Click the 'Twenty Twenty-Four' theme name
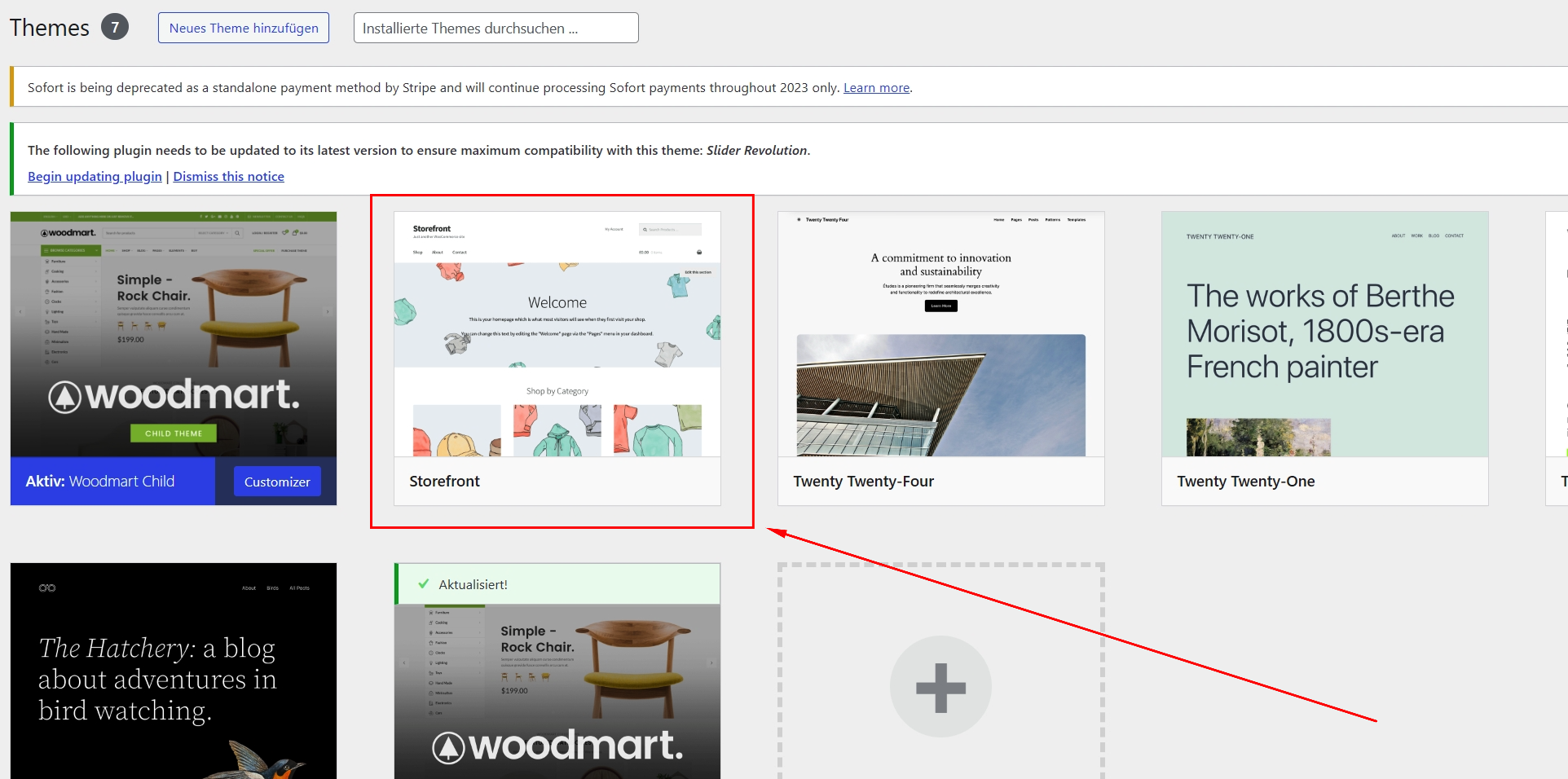This screenshot has width=1568, height=779. click(864, 482)
